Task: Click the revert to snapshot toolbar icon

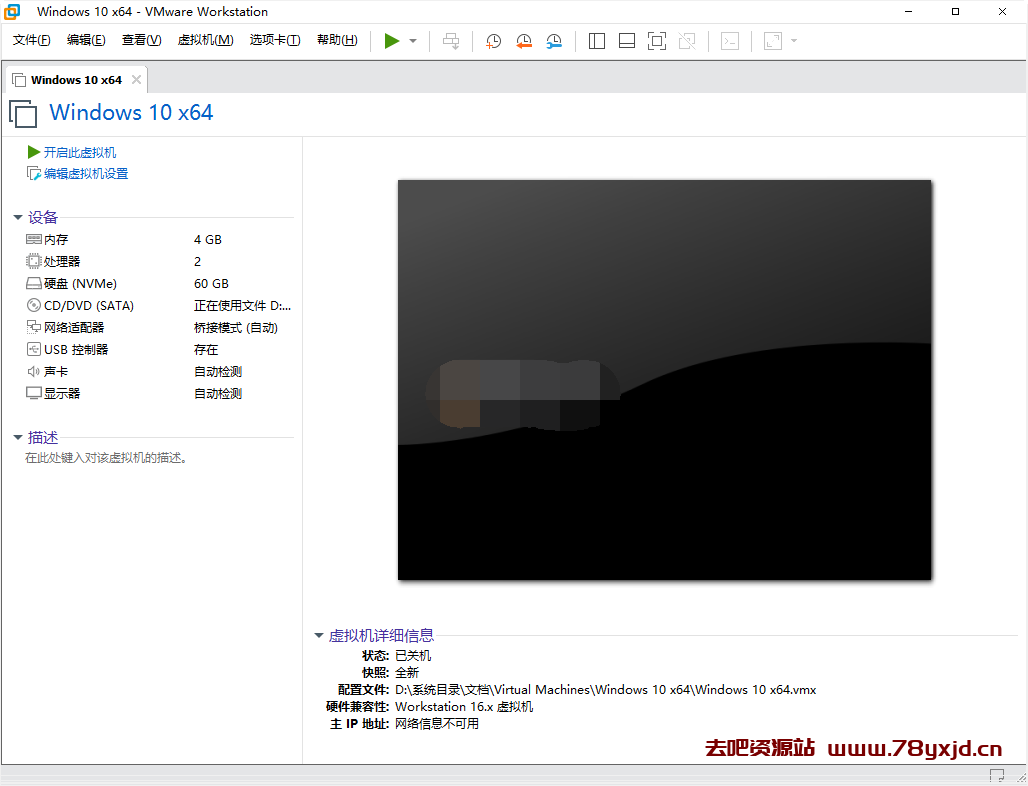Action: click(524, 41)
